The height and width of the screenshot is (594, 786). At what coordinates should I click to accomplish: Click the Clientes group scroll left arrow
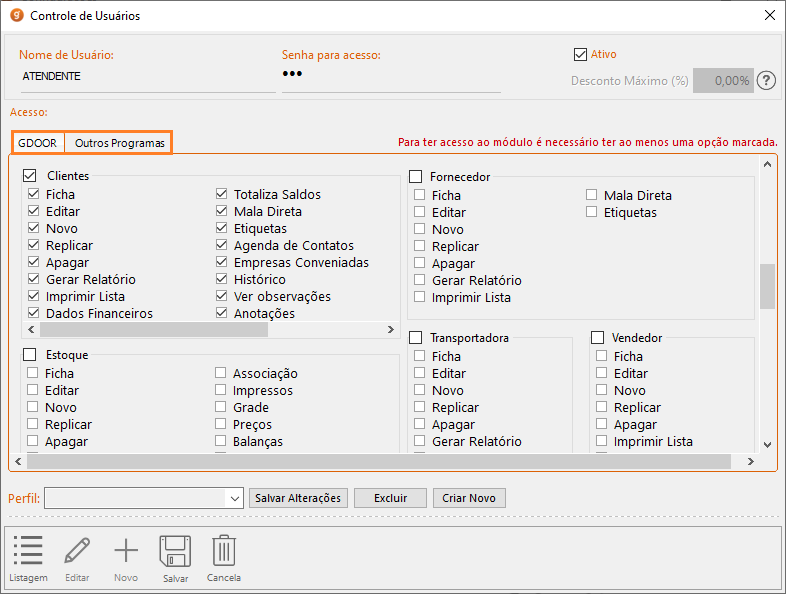(x=31, y=329)
